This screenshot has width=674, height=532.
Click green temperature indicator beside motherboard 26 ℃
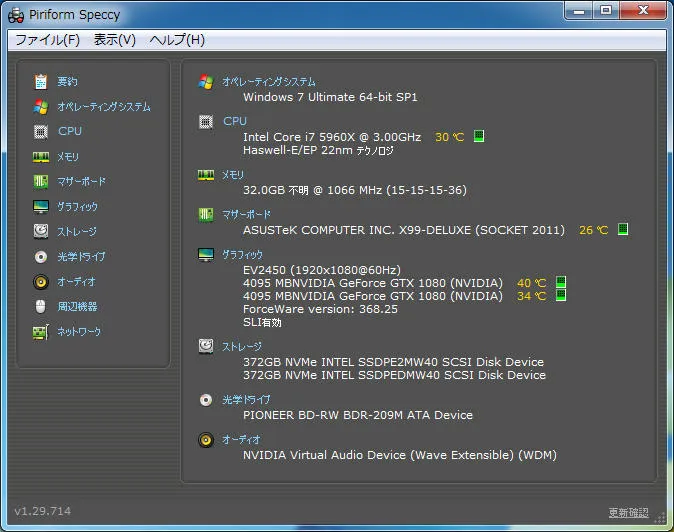click(x=623, y=229)
